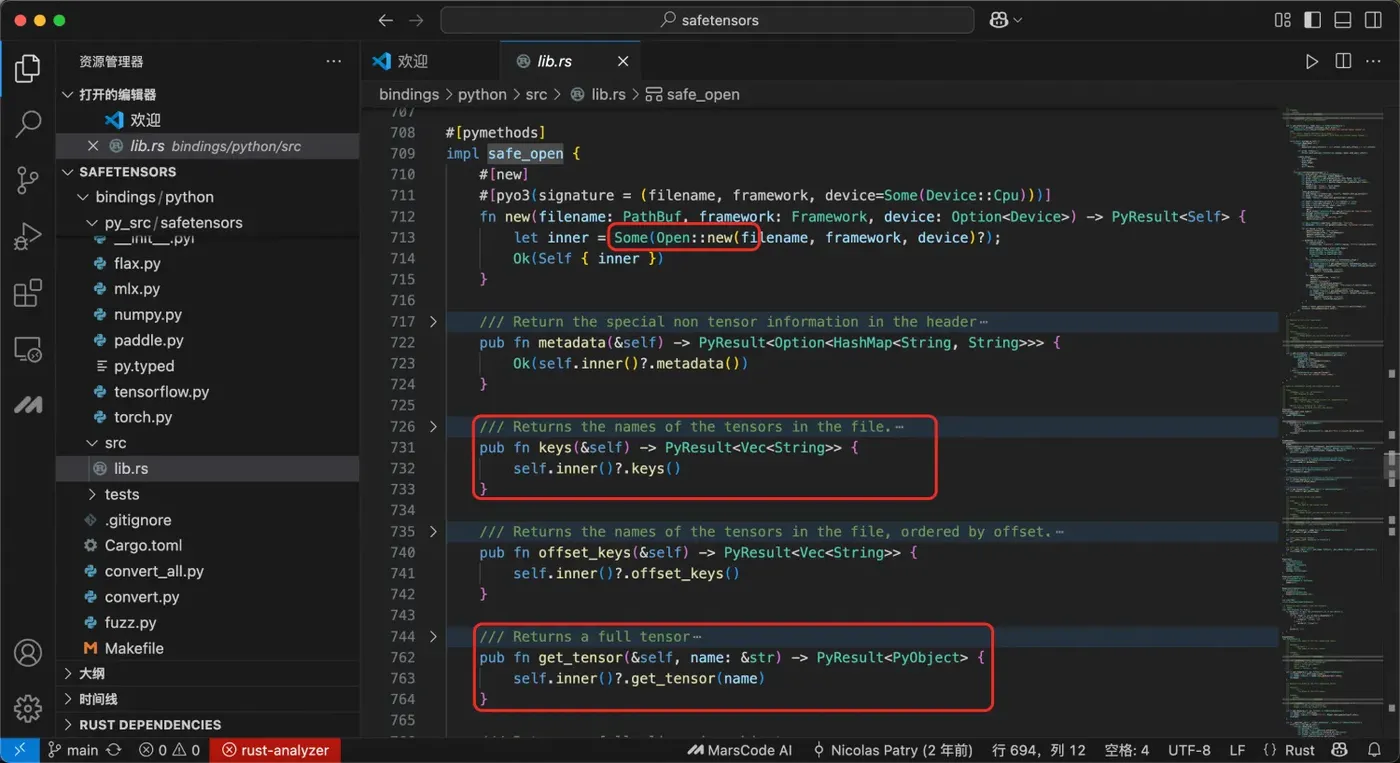Open the Accounts menu icon
Image resolution: width=1400 pixels, height=763 pixels.
28,653
